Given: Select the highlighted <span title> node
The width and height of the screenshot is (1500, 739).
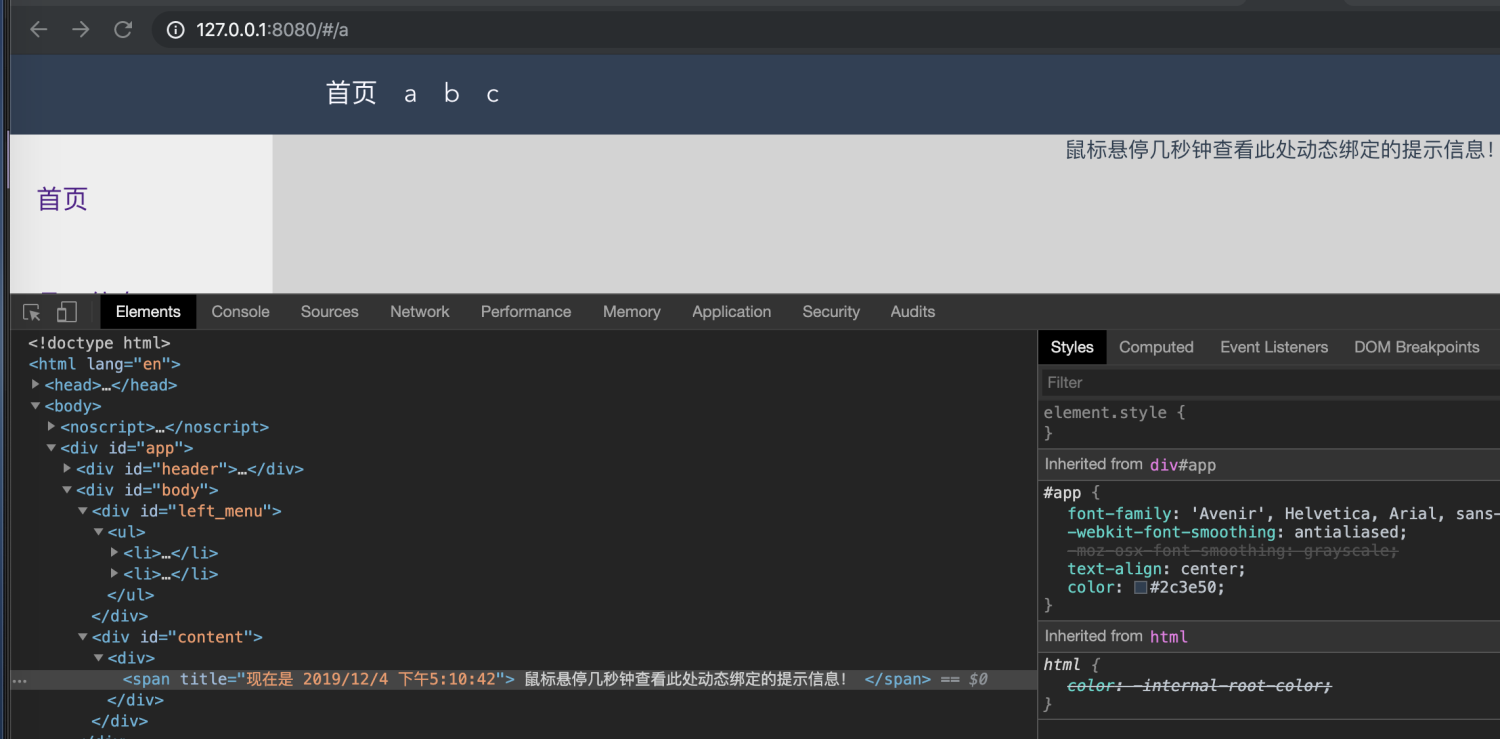Looking at the screenshot, I should click(x=523, y=679).
